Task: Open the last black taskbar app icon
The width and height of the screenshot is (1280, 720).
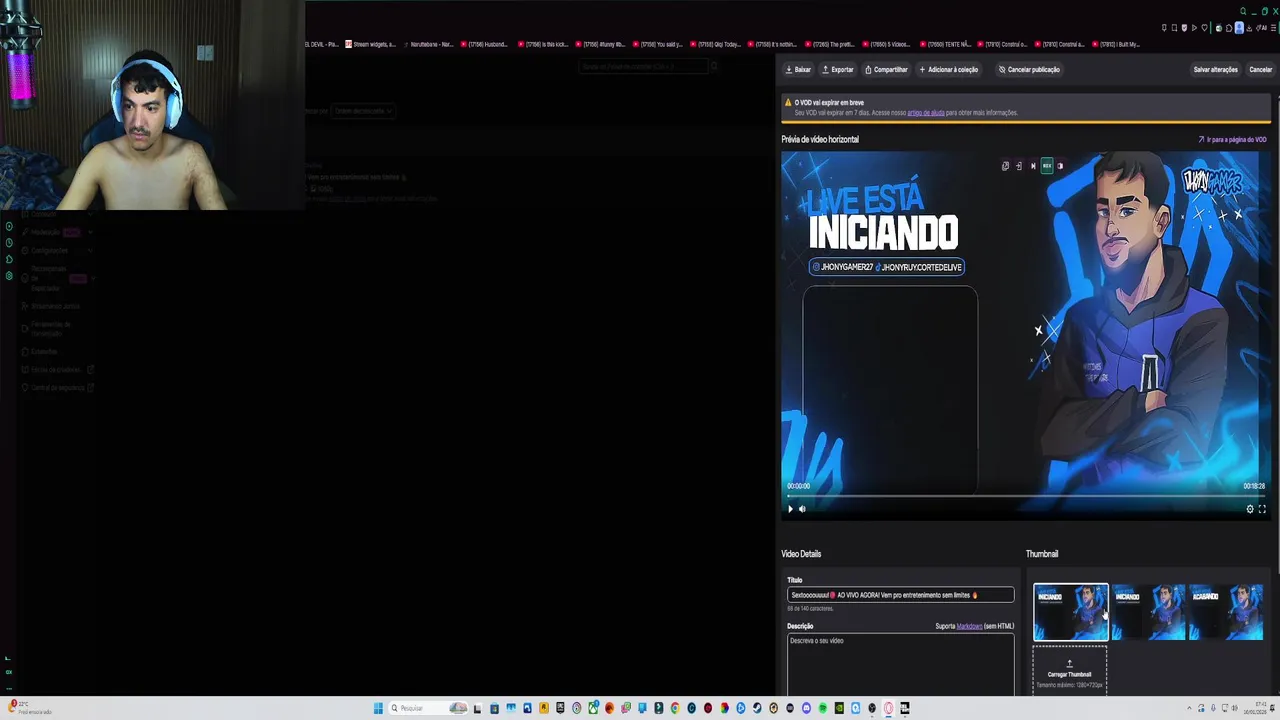Action: pyautogui.click(x=904, y=708)
